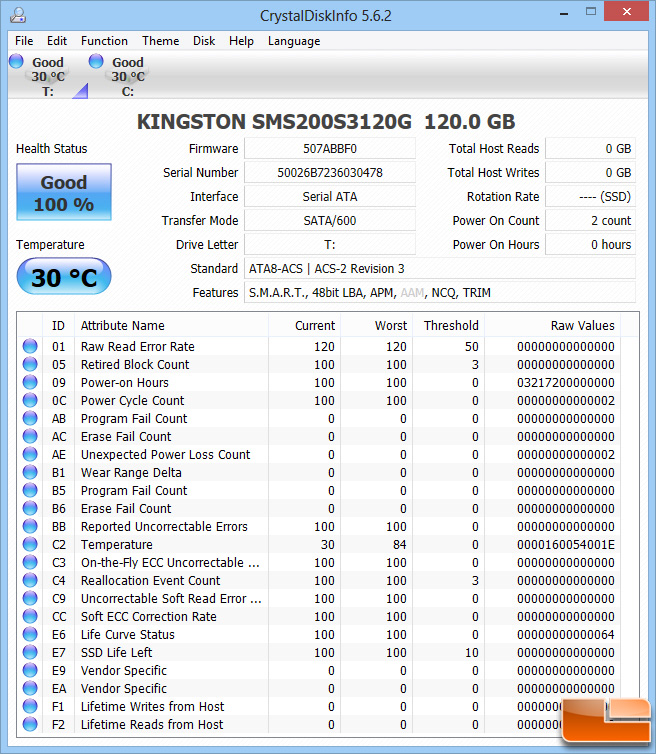The width and height of the screenshot is (656, 754).
Task: Click the Threshold column header
Action: tap(449, 326)
